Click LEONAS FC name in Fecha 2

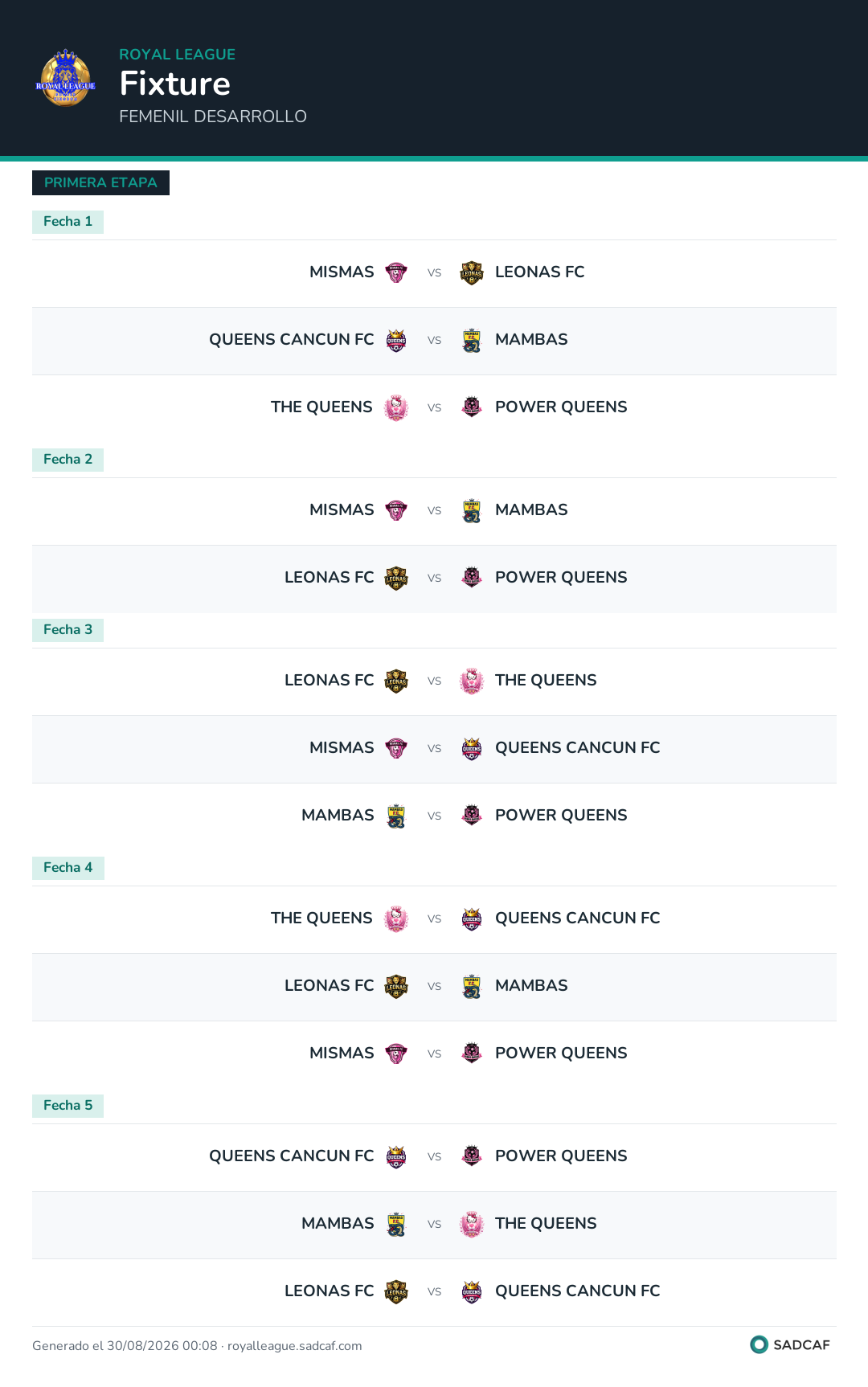click(329, 578)
